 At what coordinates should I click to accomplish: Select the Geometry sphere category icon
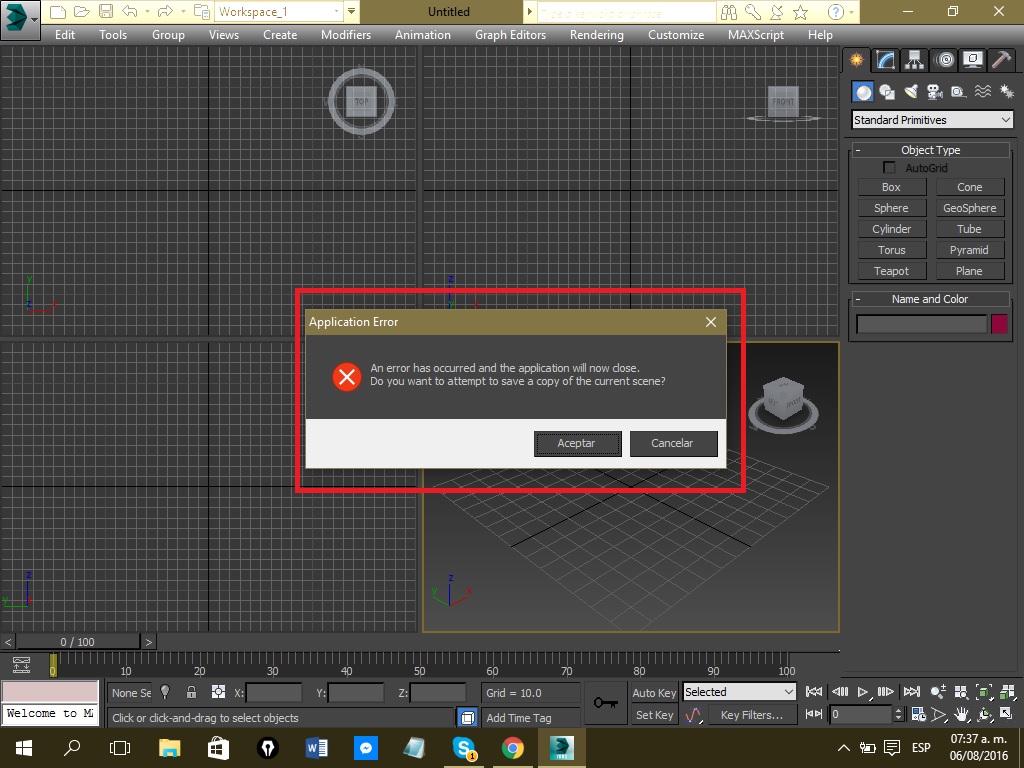point(863,92)
